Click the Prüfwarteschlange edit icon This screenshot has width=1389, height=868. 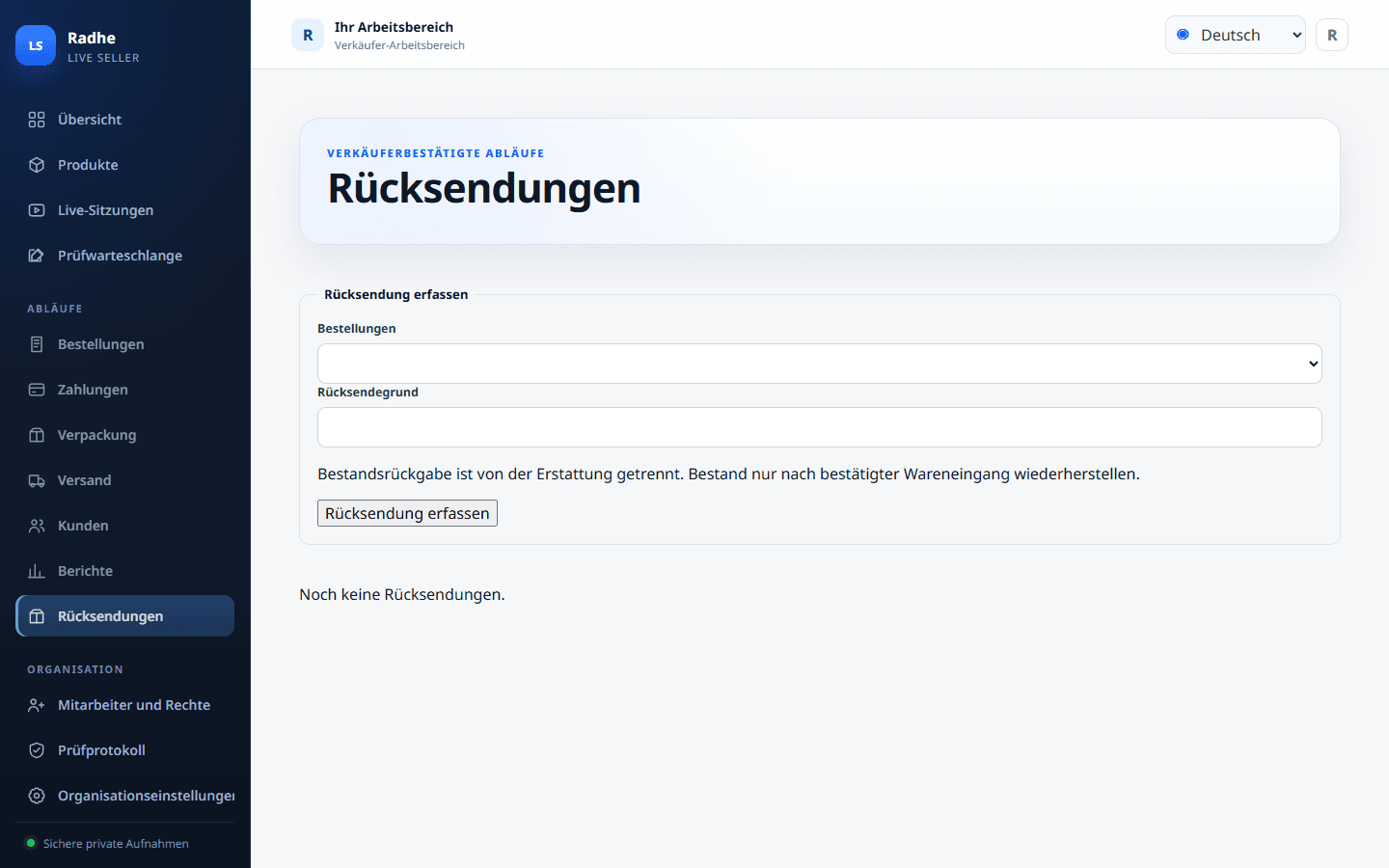37,256
